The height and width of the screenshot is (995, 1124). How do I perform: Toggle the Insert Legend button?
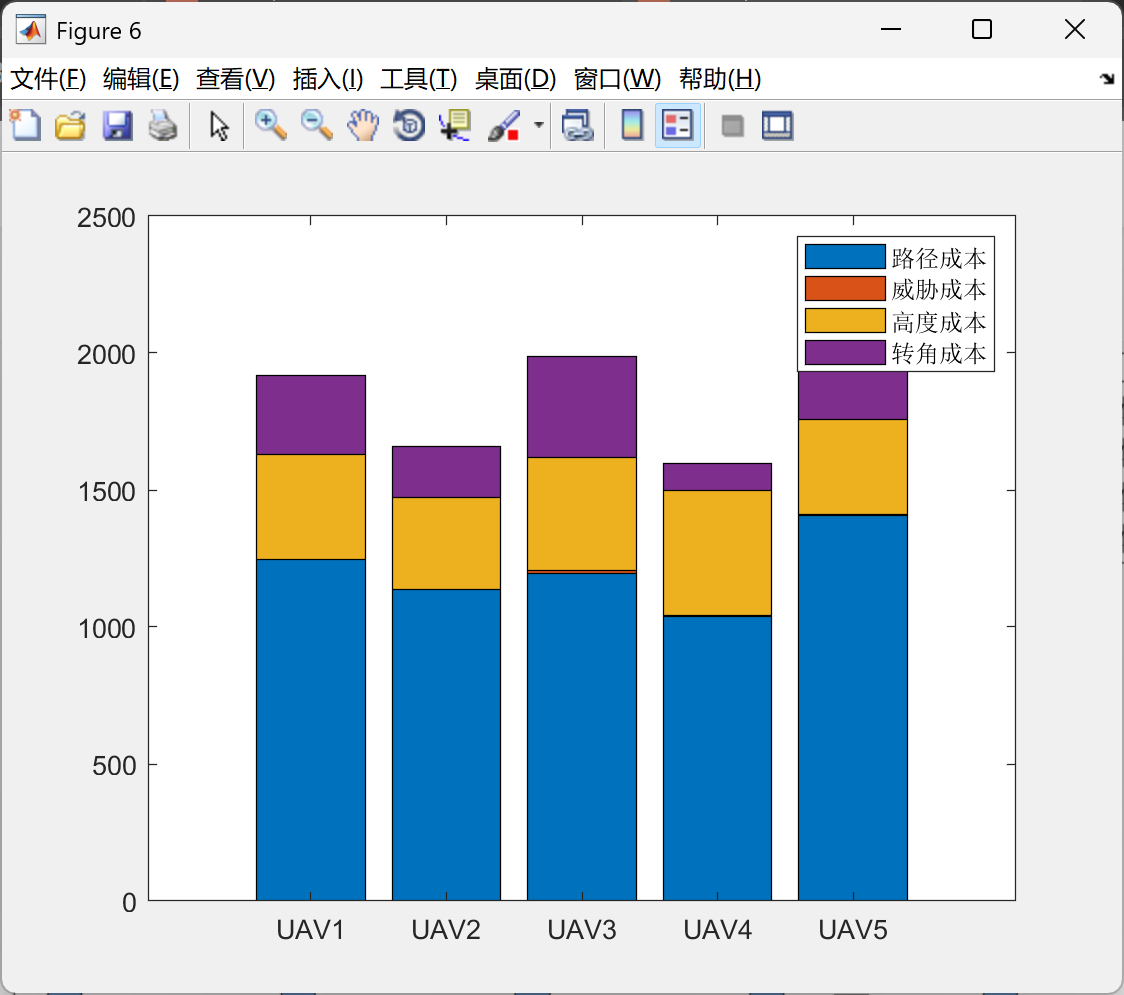coord(677,125)
